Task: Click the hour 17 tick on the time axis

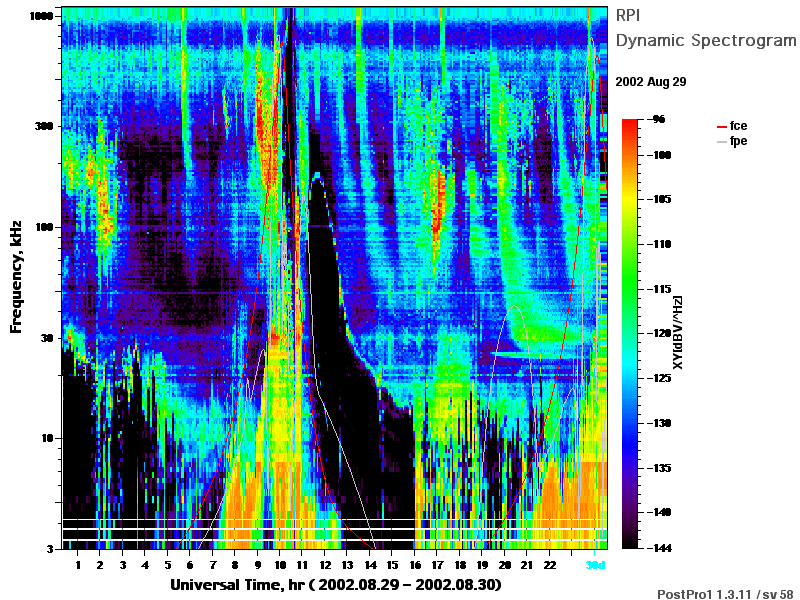Action: (437, 565)
